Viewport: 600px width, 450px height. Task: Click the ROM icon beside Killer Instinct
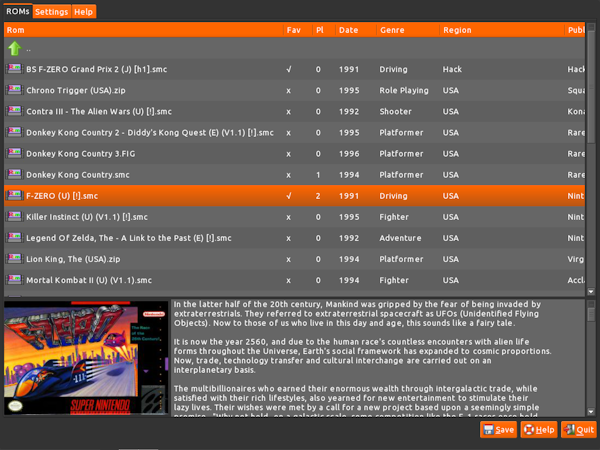click(14, 216)
